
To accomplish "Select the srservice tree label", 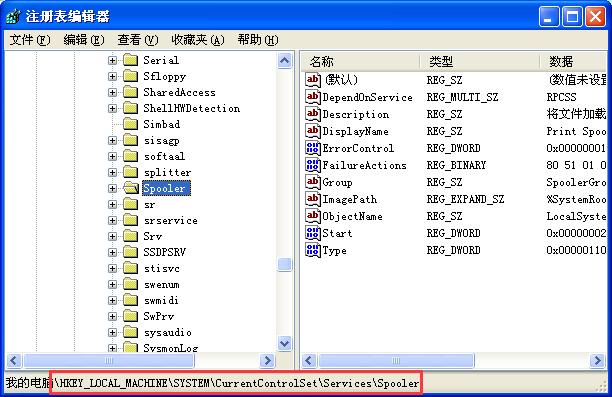I will click(171, 220).
